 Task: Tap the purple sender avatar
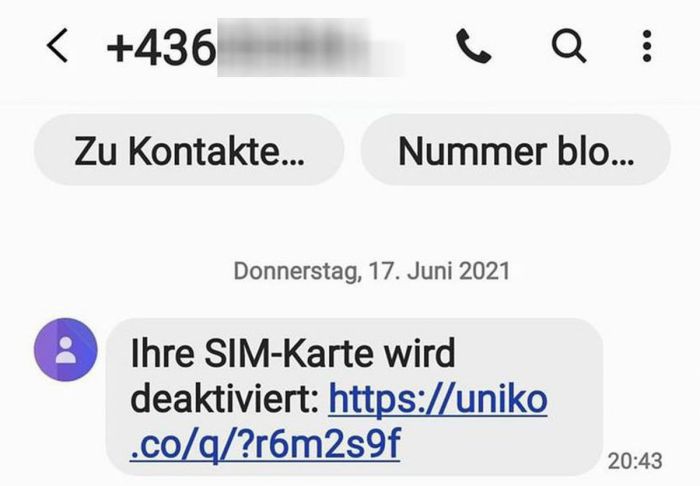(66, 349)
